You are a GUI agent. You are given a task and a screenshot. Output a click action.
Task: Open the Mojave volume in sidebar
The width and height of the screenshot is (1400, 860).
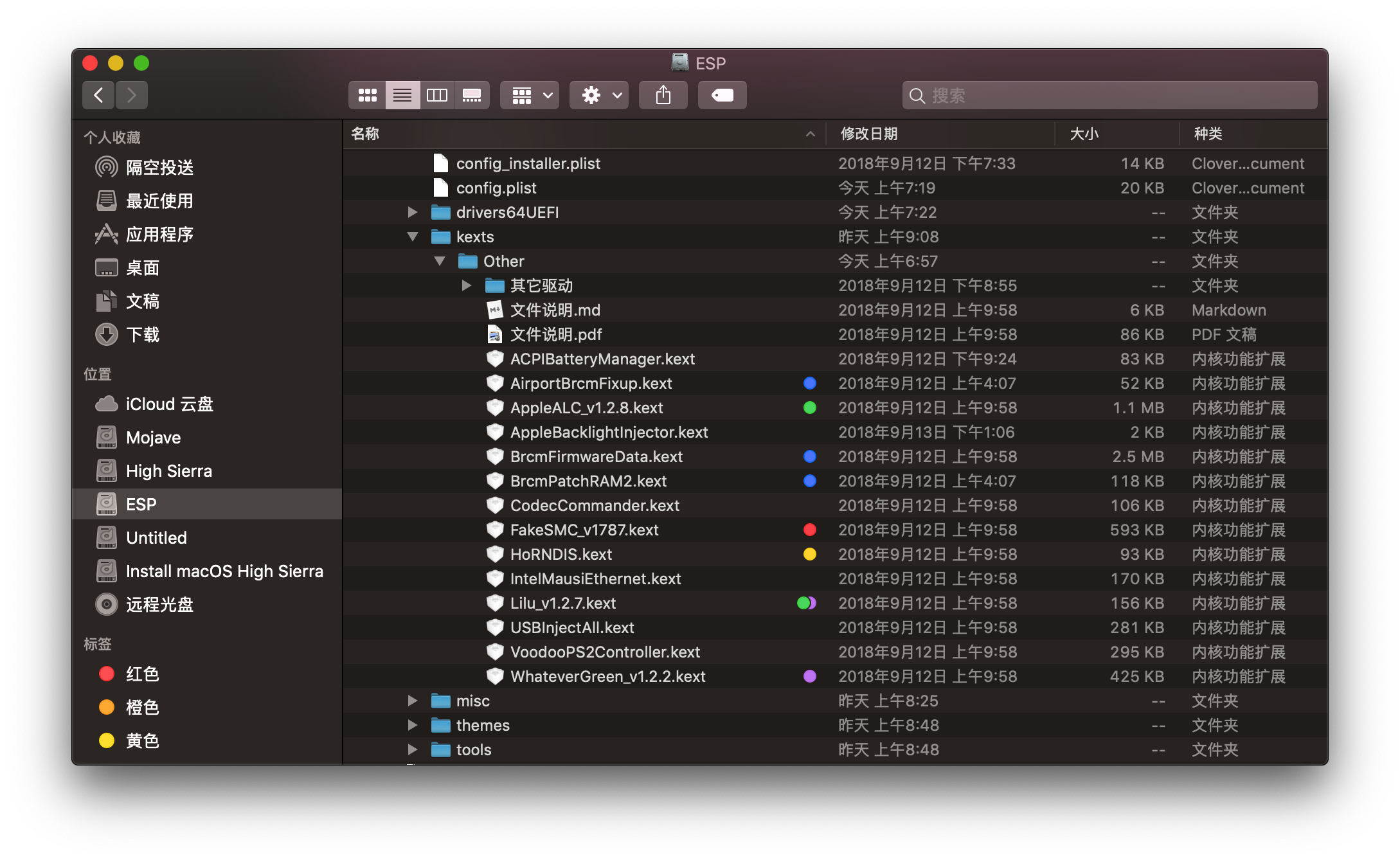tap(153, 438)
